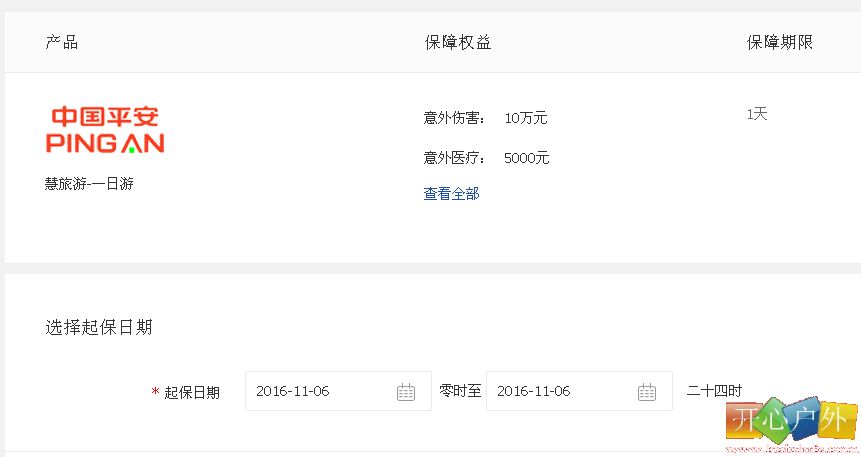This screenshot has width=861, height=457.
Task: Click the 二十四时 text after end date
Action: [x=714, y=391]
